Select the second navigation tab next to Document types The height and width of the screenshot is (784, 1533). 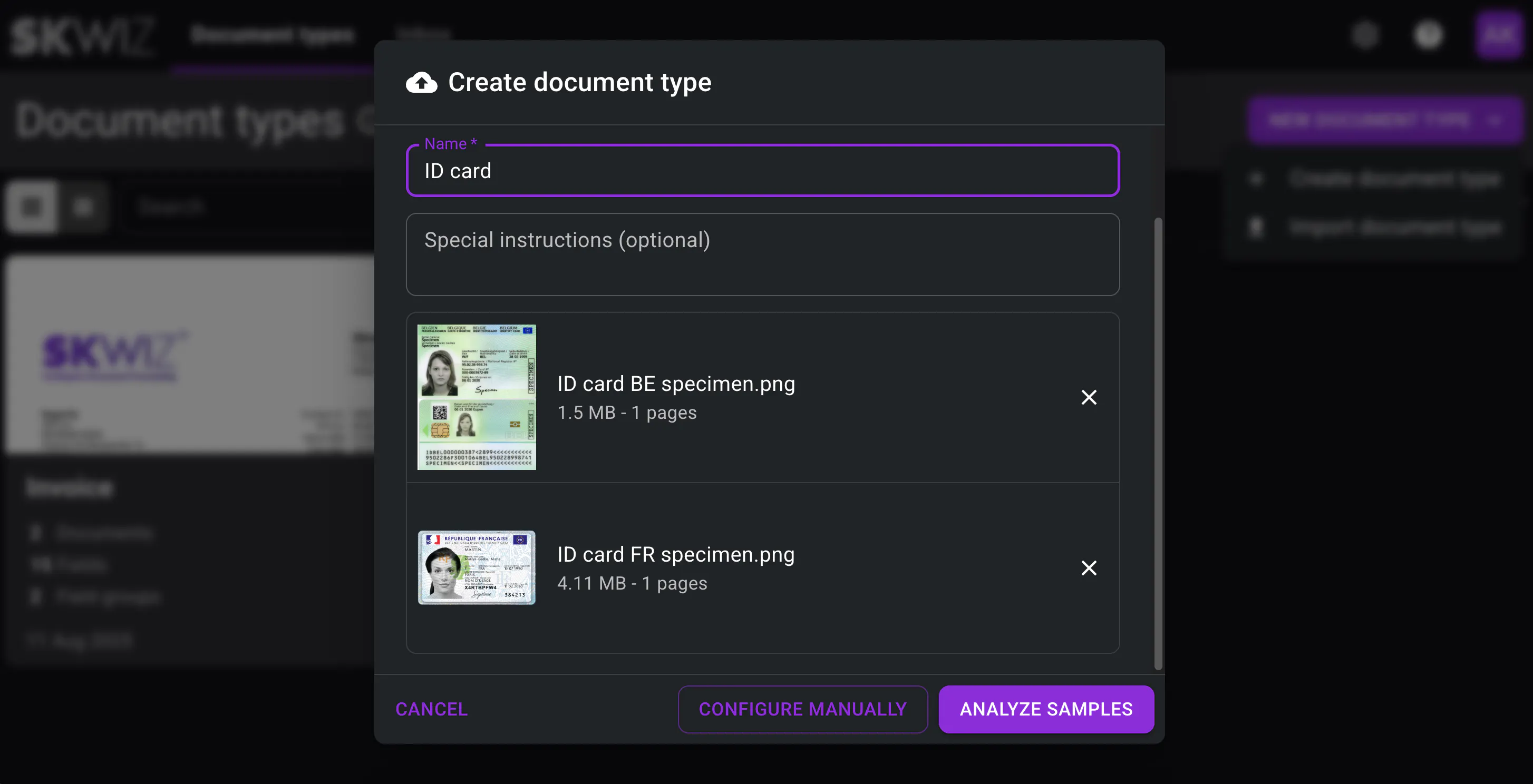pos(423,34)
